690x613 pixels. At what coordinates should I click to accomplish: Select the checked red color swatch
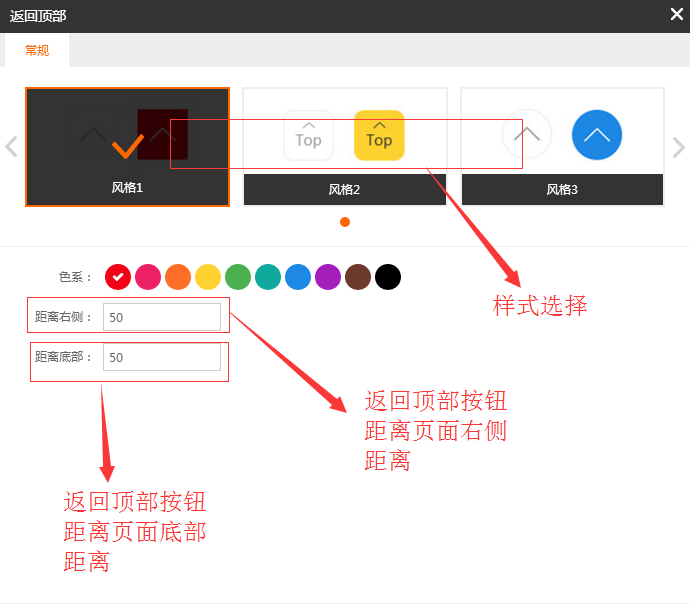tap(118, 277)
